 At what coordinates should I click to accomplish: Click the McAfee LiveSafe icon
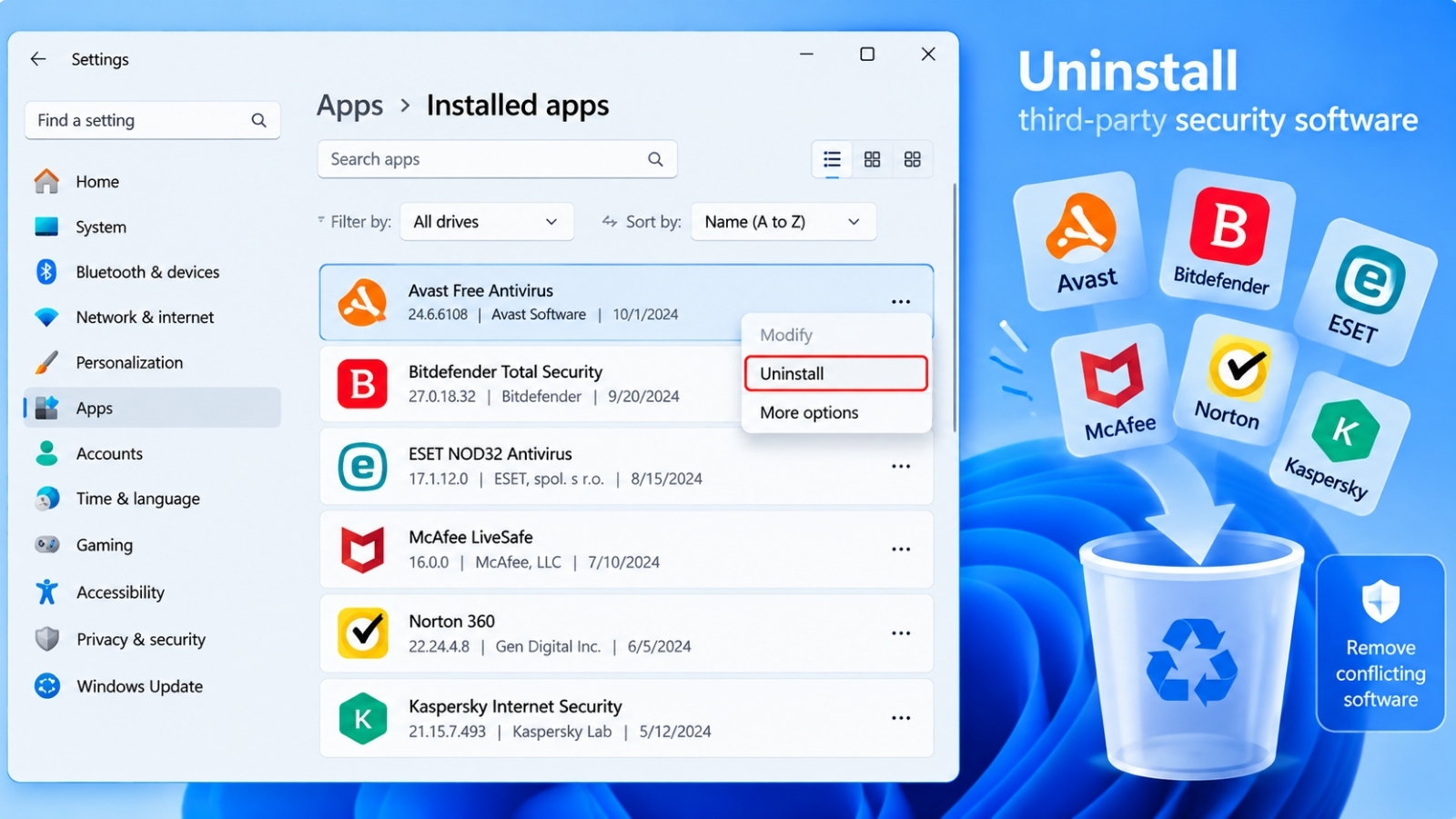[362, 550]
